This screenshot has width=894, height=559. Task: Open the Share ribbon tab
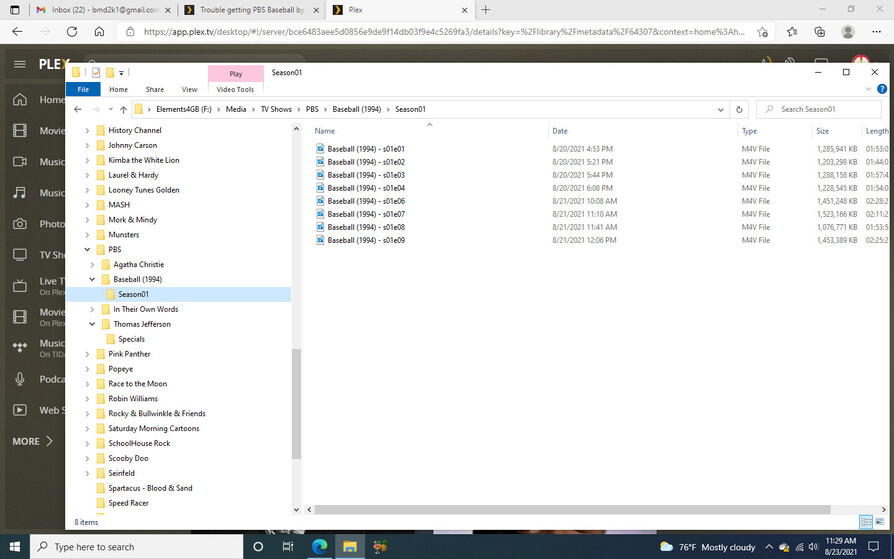155,90
